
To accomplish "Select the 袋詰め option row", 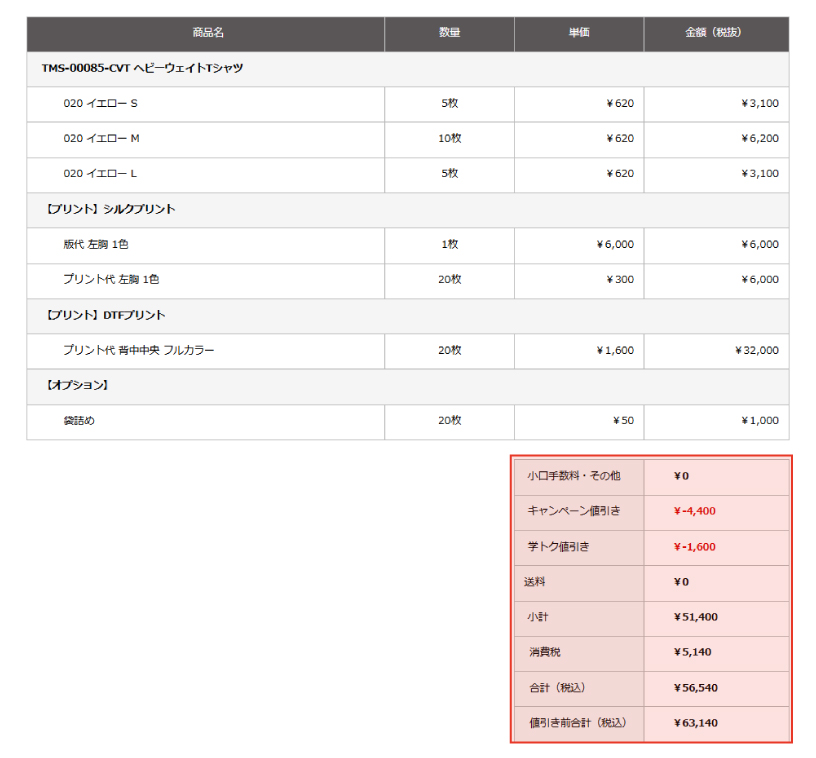I will [79, 420].
